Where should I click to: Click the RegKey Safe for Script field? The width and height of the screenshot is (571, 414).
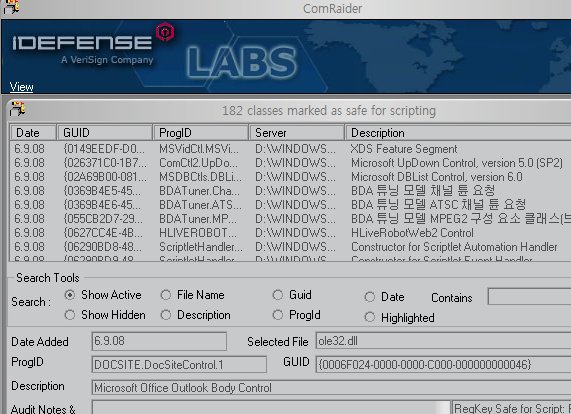click(x=512, y=408)
